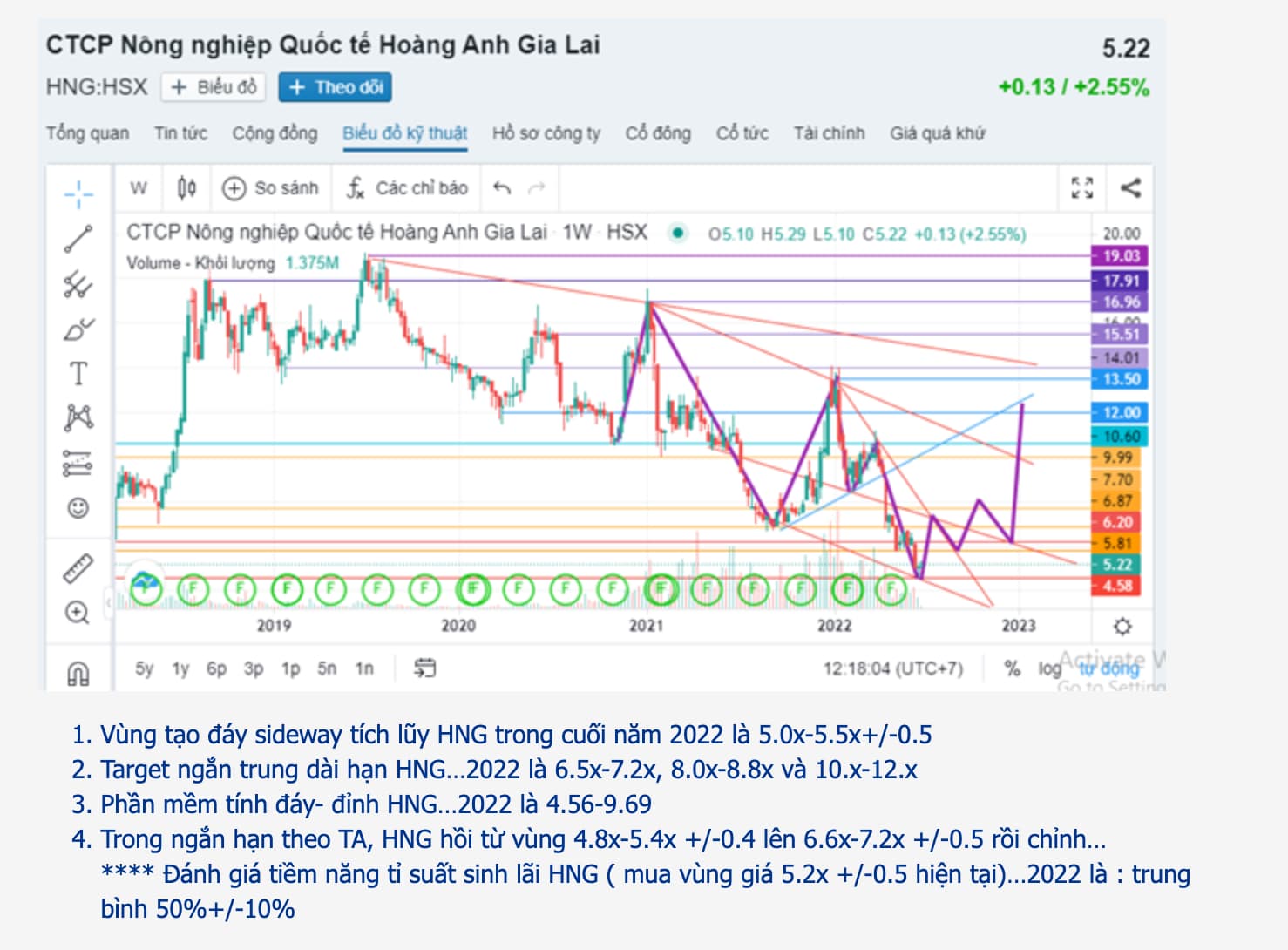1288x950 pixels.
Task: Click the So sánh compare button
Action: point(271,187)
